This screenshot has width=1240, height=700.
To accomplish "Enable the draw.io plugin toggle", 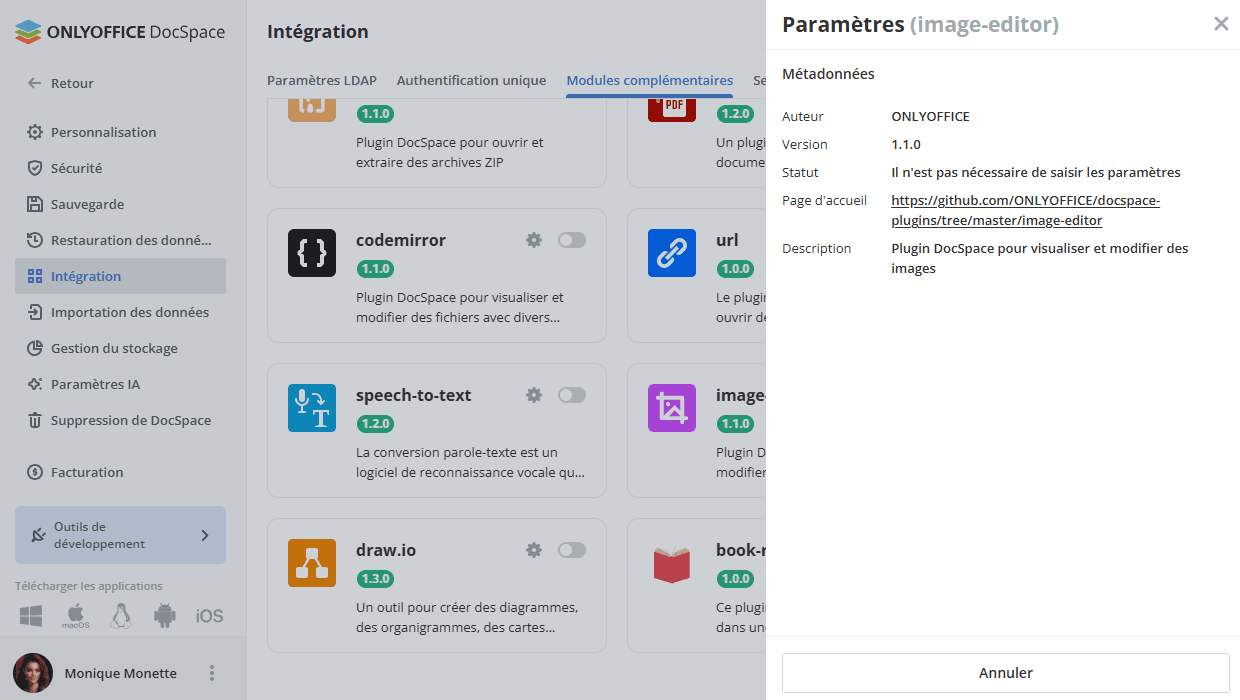I will tap(572, 550).
